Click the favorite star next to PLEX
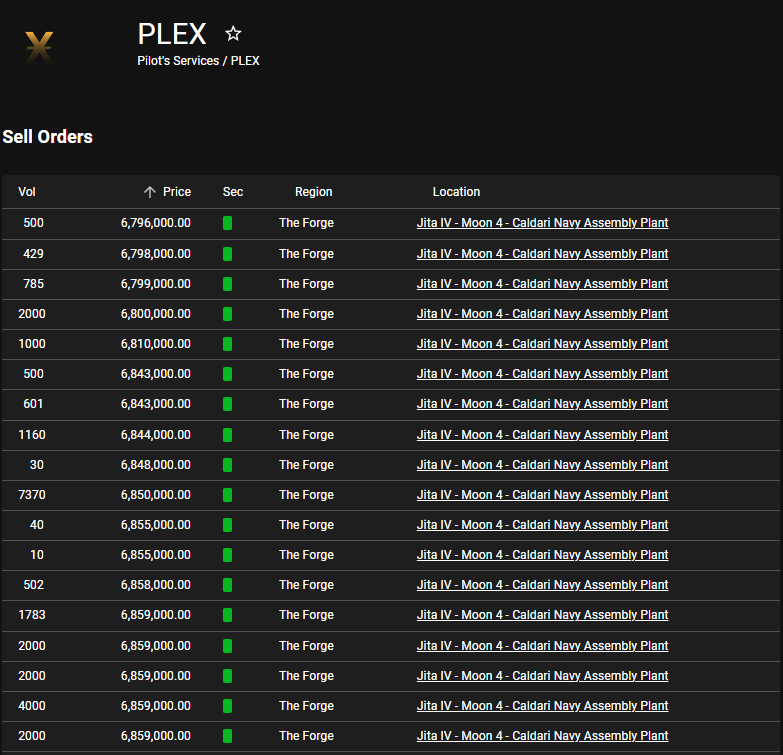Image resolution: width=783 pixels, height=755 pixels. coord(233,33)
